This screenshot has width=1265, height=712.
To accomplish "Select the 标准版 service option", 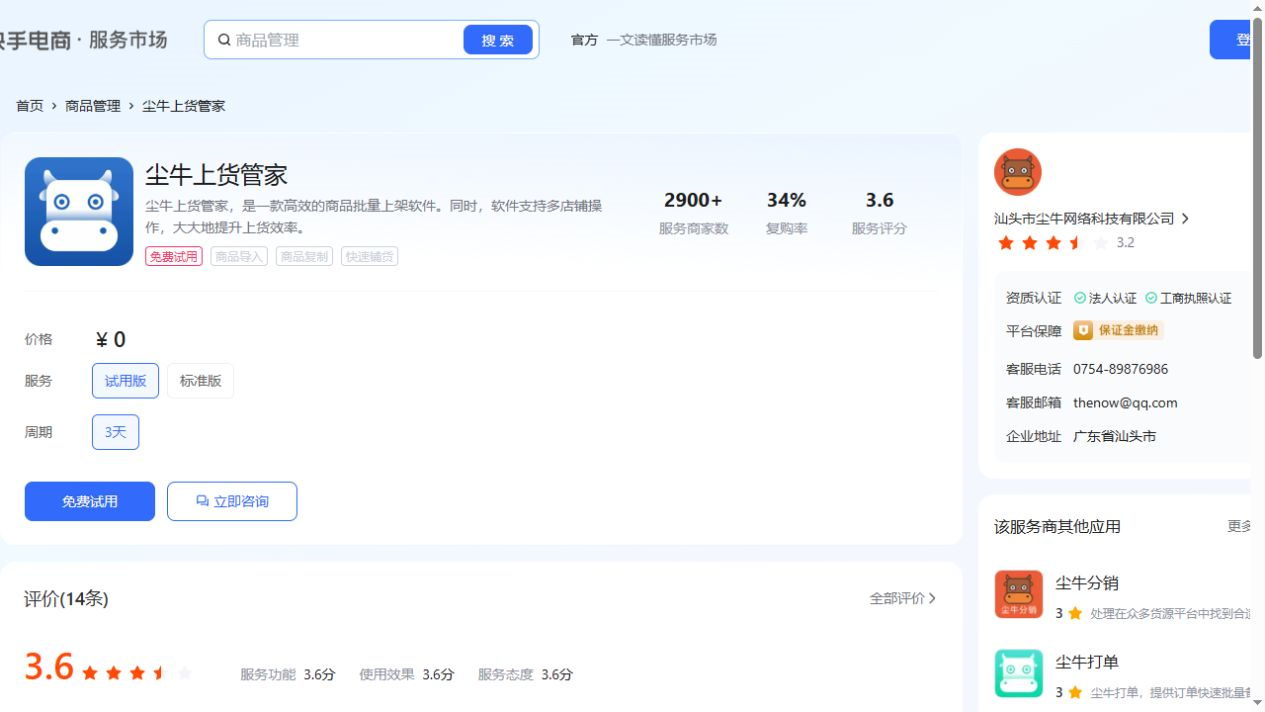I will pos(200,381).
